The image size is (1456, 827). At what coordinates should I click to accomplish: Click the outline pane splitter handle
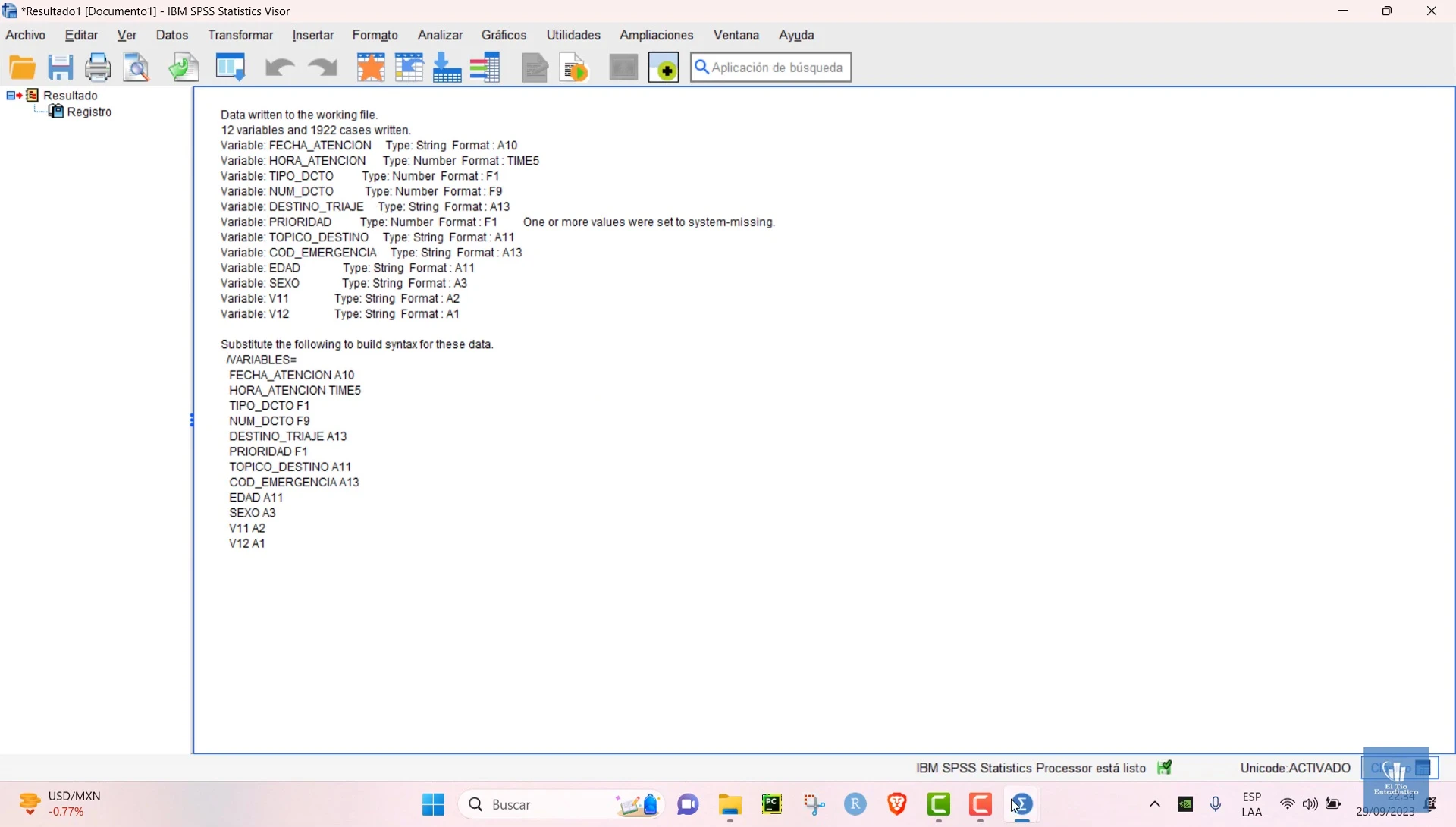(x=192, y=420)
